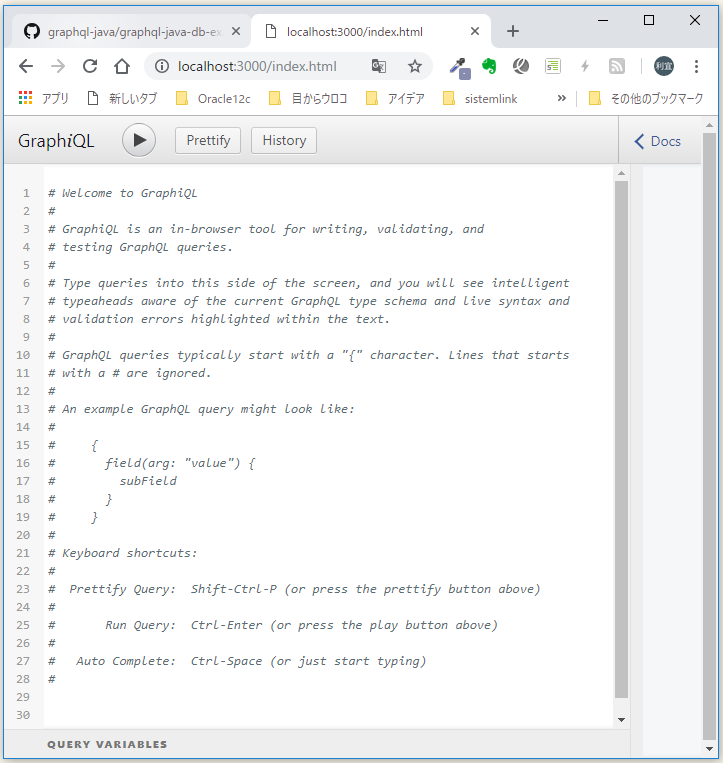Open the Oracle12c bookmark folder
This screenshot has height=763, width=723.
click(213, 99)
